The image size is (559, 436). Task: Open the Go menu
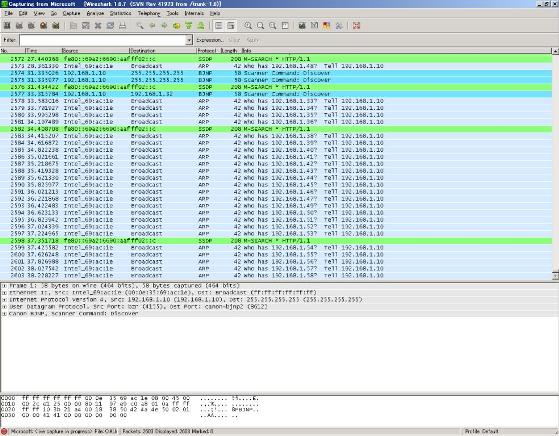[54, 13]
